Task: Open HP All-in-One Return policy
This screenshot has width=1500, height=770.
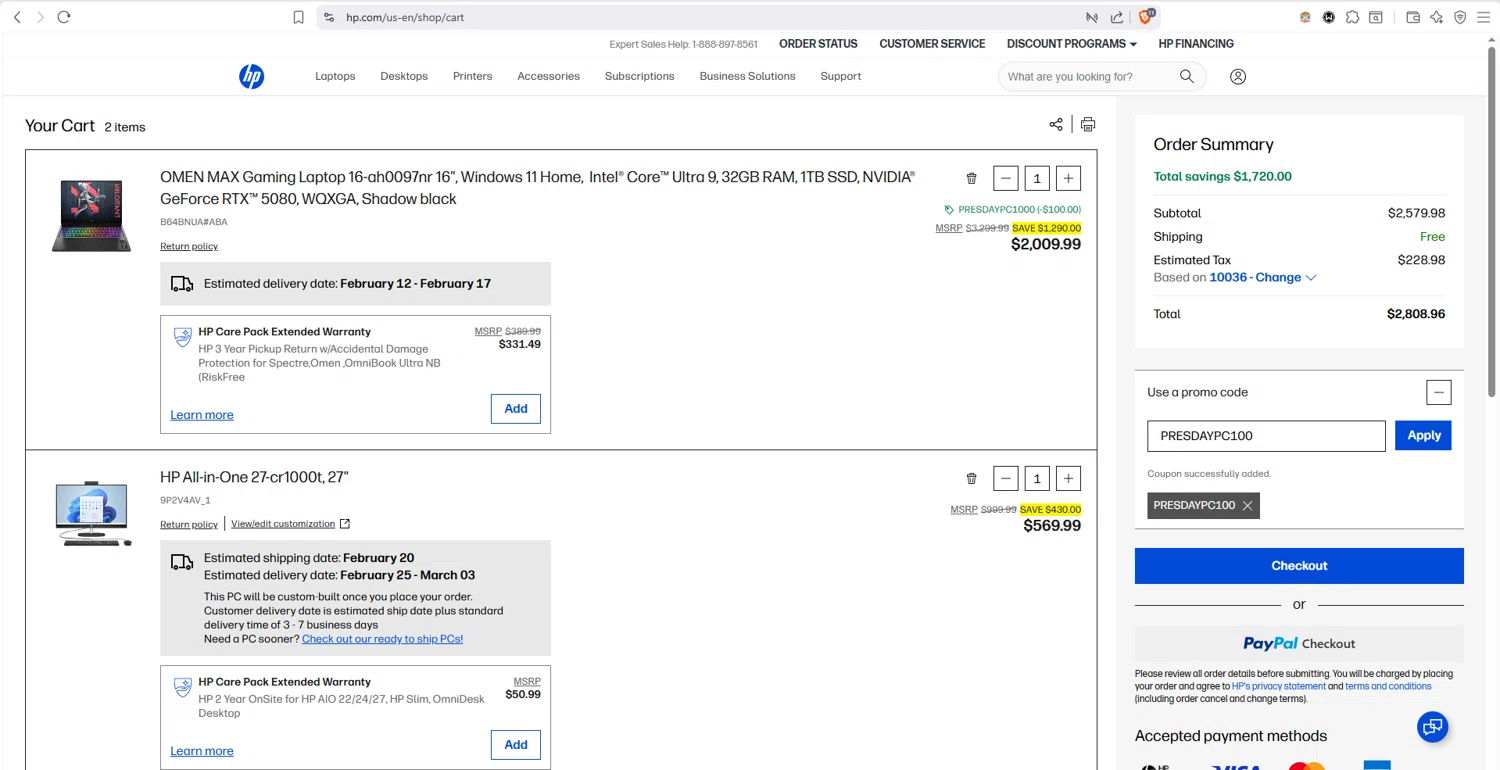Action: point(189,524)
